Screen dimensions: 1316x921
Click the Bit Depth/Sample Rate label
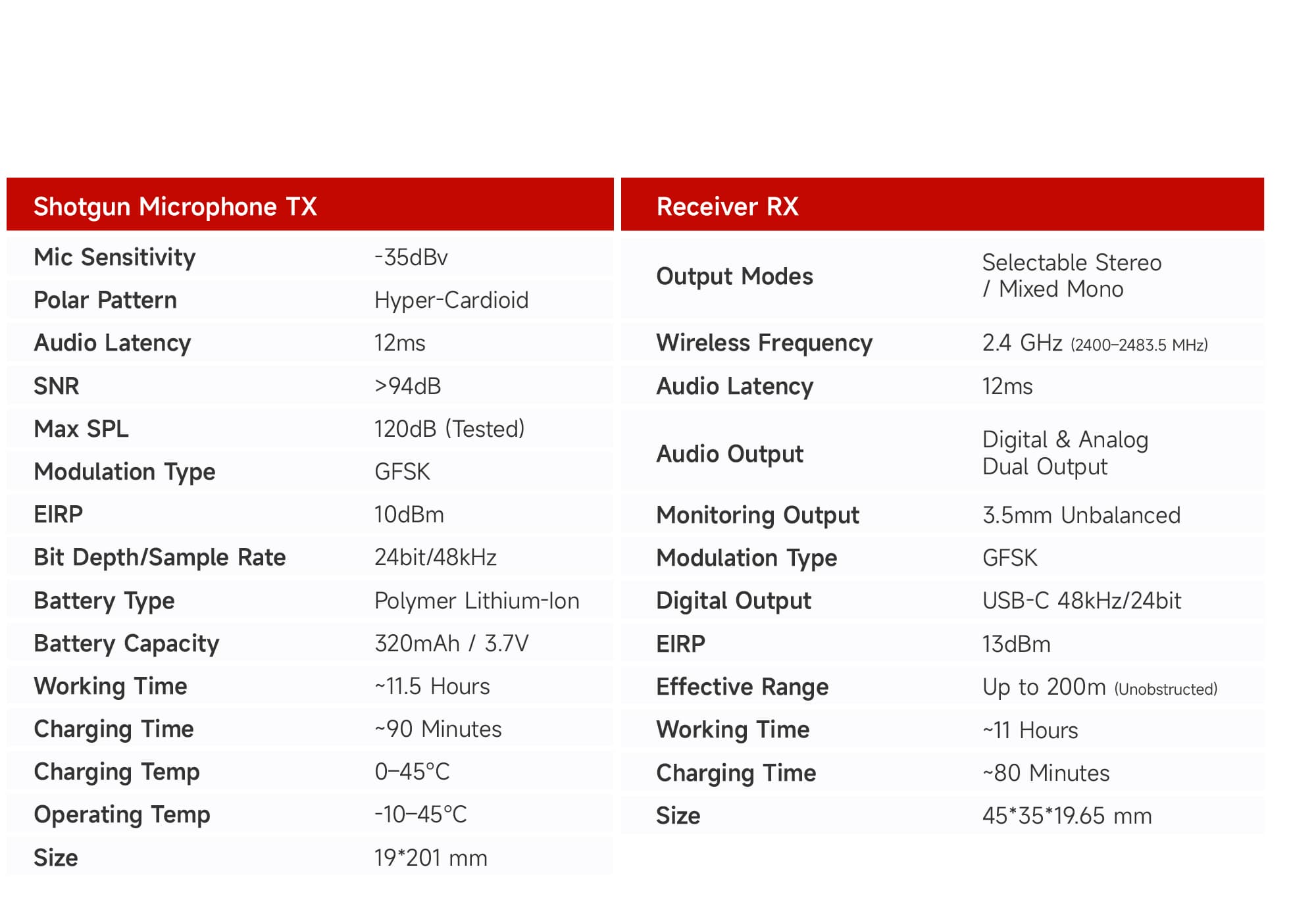click(x=159, y=557)
